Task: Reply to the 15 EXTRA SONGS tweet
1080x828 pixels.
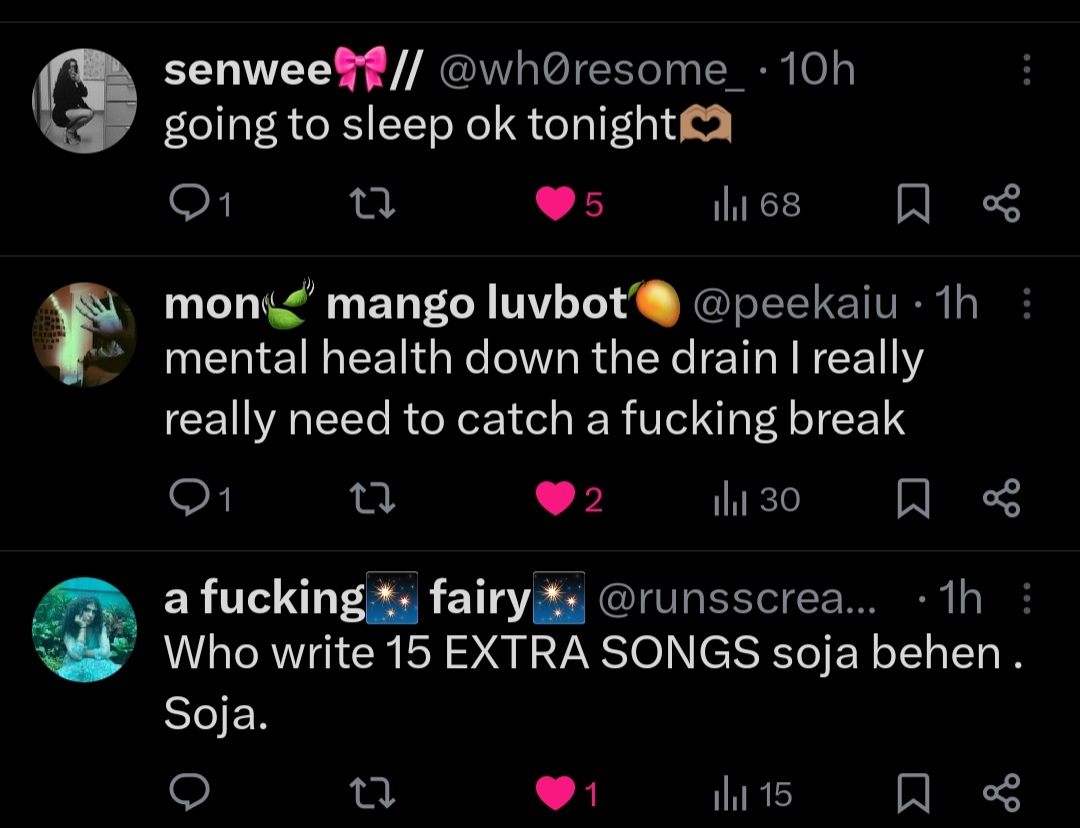Action: pyautogui.click(x=189, y=793)
